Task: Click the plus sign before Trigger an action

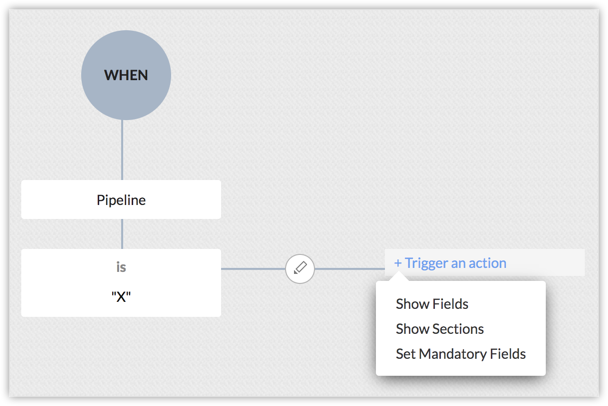Action: tap(397, 263)
